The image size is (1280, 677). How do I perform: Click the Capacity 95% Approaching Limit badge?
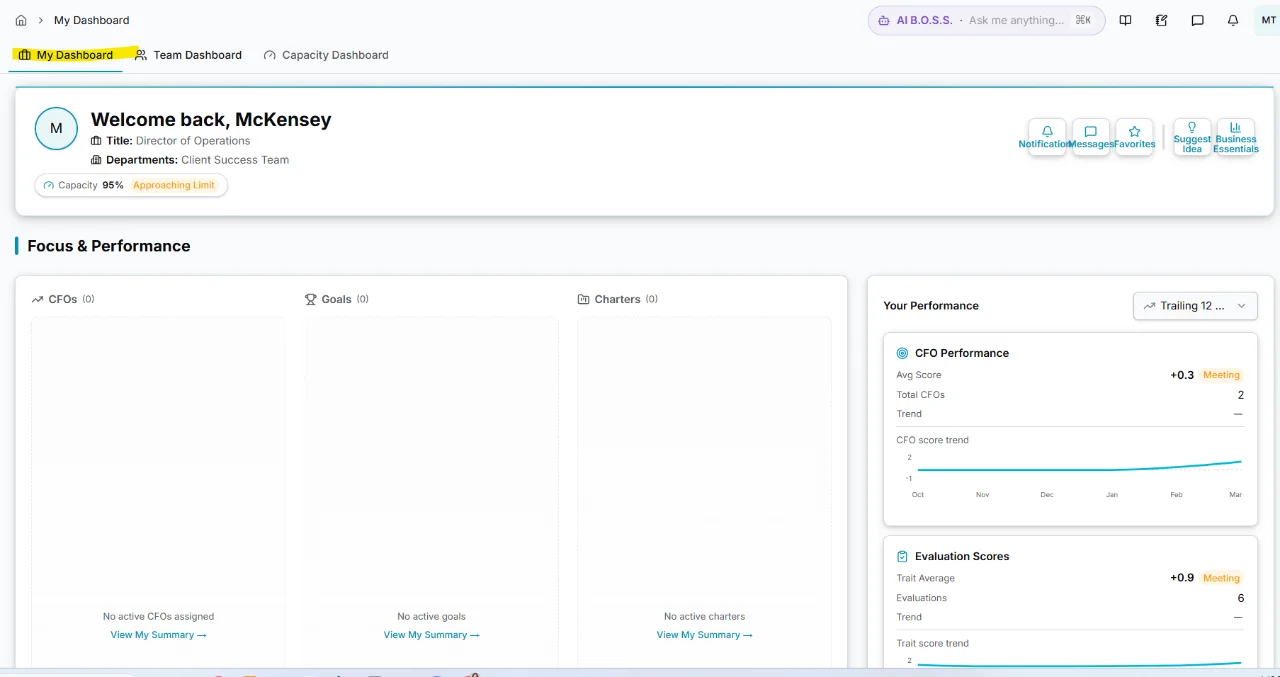(131, 185)
